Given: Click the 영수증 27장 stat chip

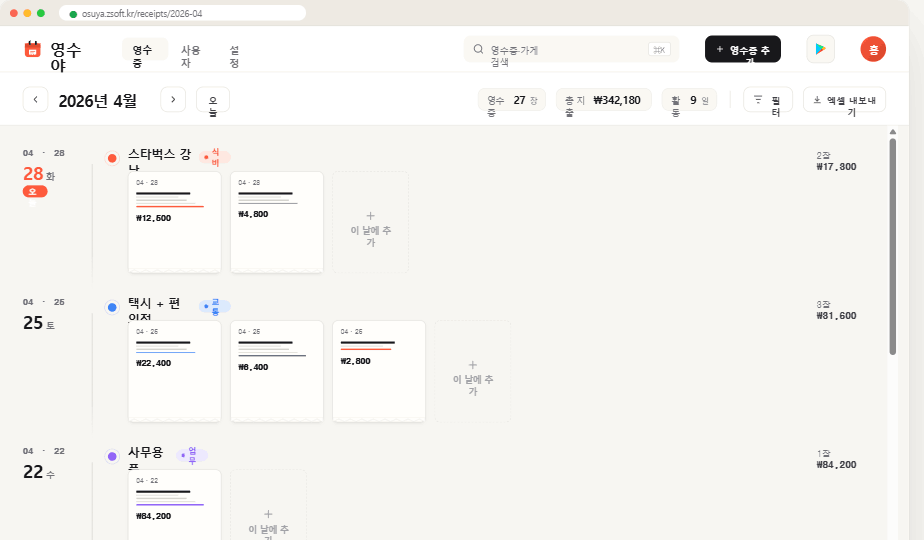Looking at the screenshot, I should click(512, 102).
